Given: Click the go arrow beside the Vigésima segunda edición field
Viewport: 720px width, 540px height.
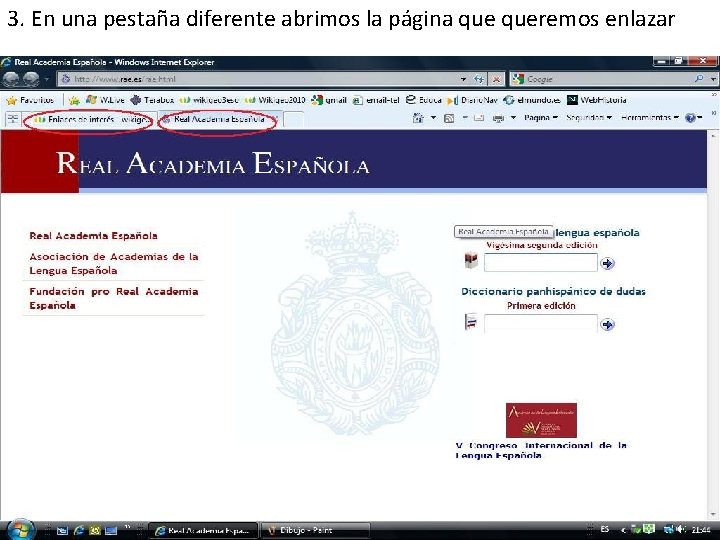Looking at the screenshot, I should (x=608, y=263).
